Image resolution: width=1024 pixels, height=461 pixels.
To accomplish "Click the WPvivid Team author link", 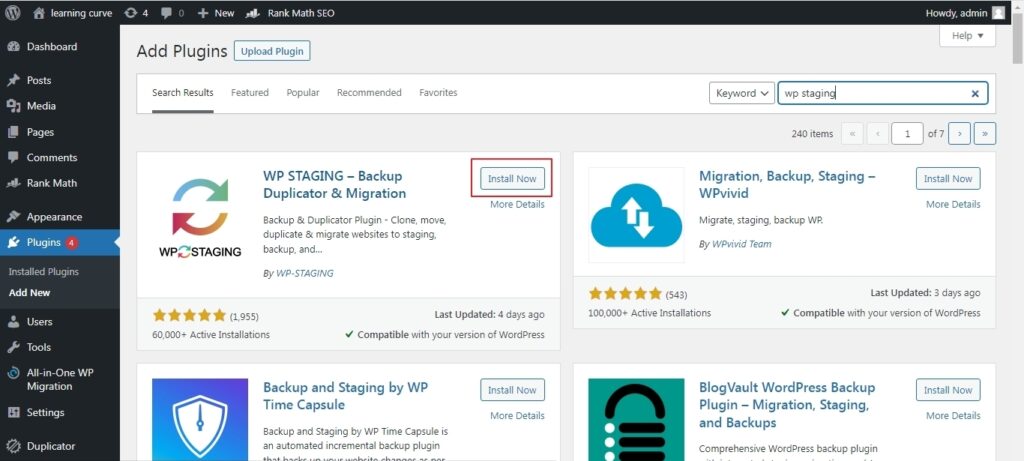I will pyautogui.click(x=741, y=244).
